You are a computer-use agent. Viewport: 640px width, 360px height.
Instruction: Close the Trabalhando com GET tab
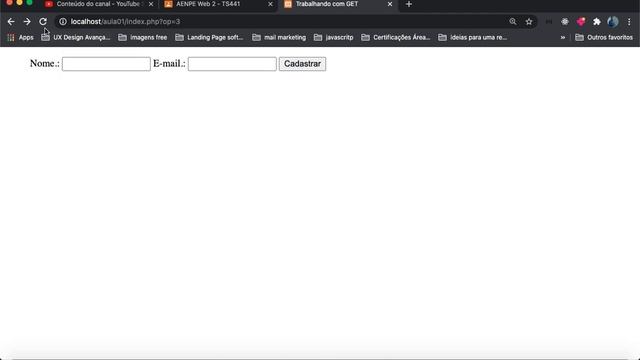390,4
